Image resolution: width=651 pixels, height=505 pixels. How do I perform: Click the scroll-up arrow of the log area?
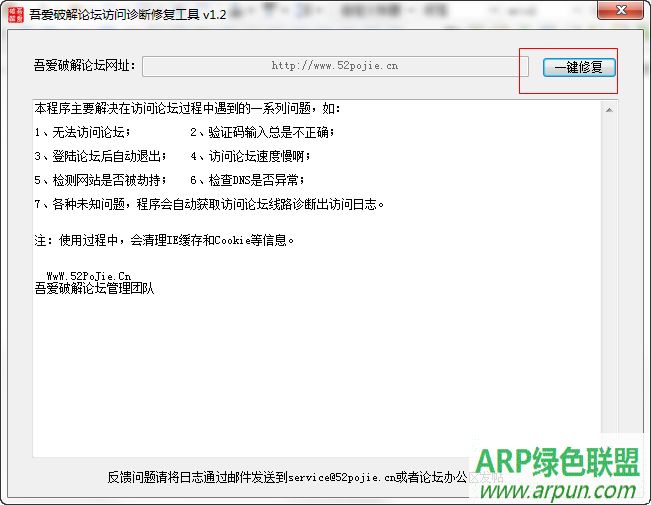(x=609, y=110)
